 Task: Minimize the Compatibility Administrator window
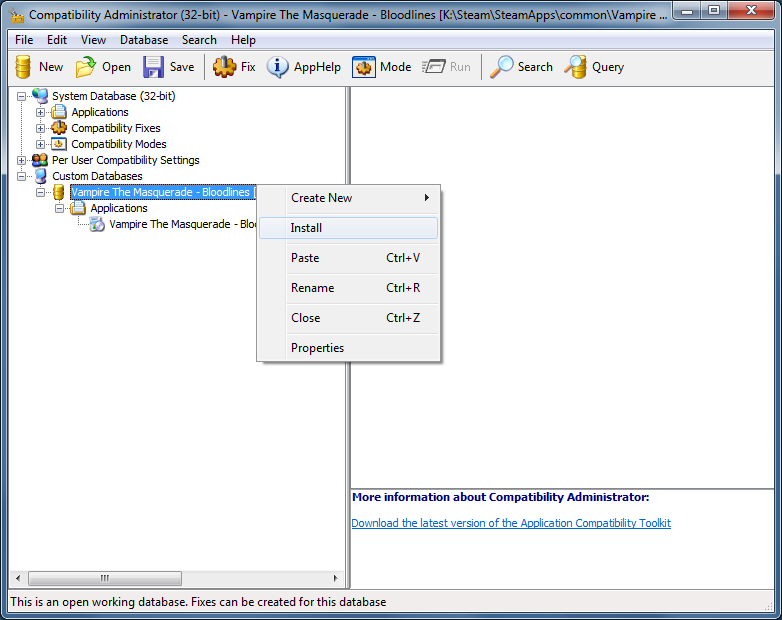tap(687, 10)
